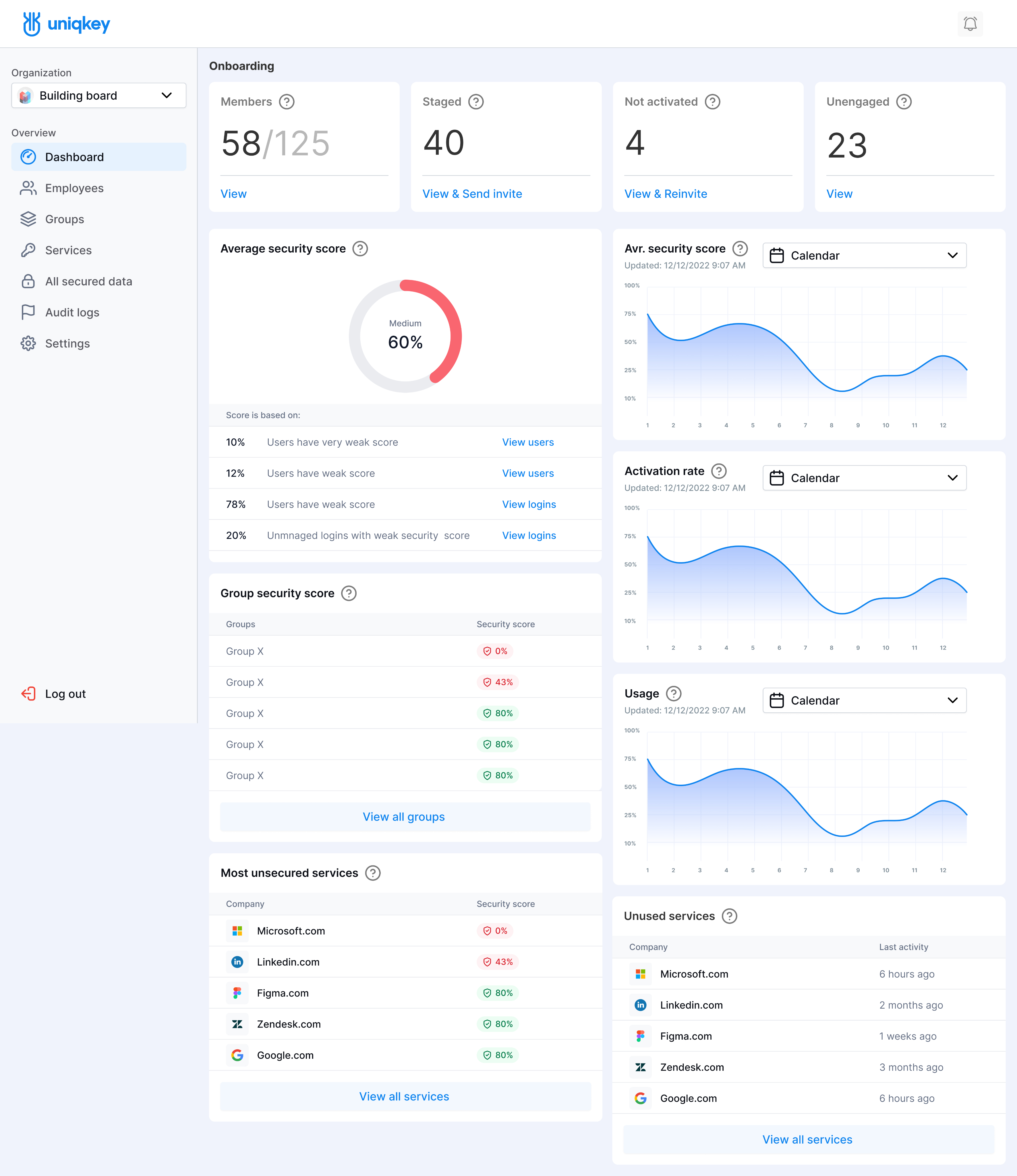This screenshot has width=1017, height=1176.
Task: Click help icon next to Unengaged
Action: point(904,102)
